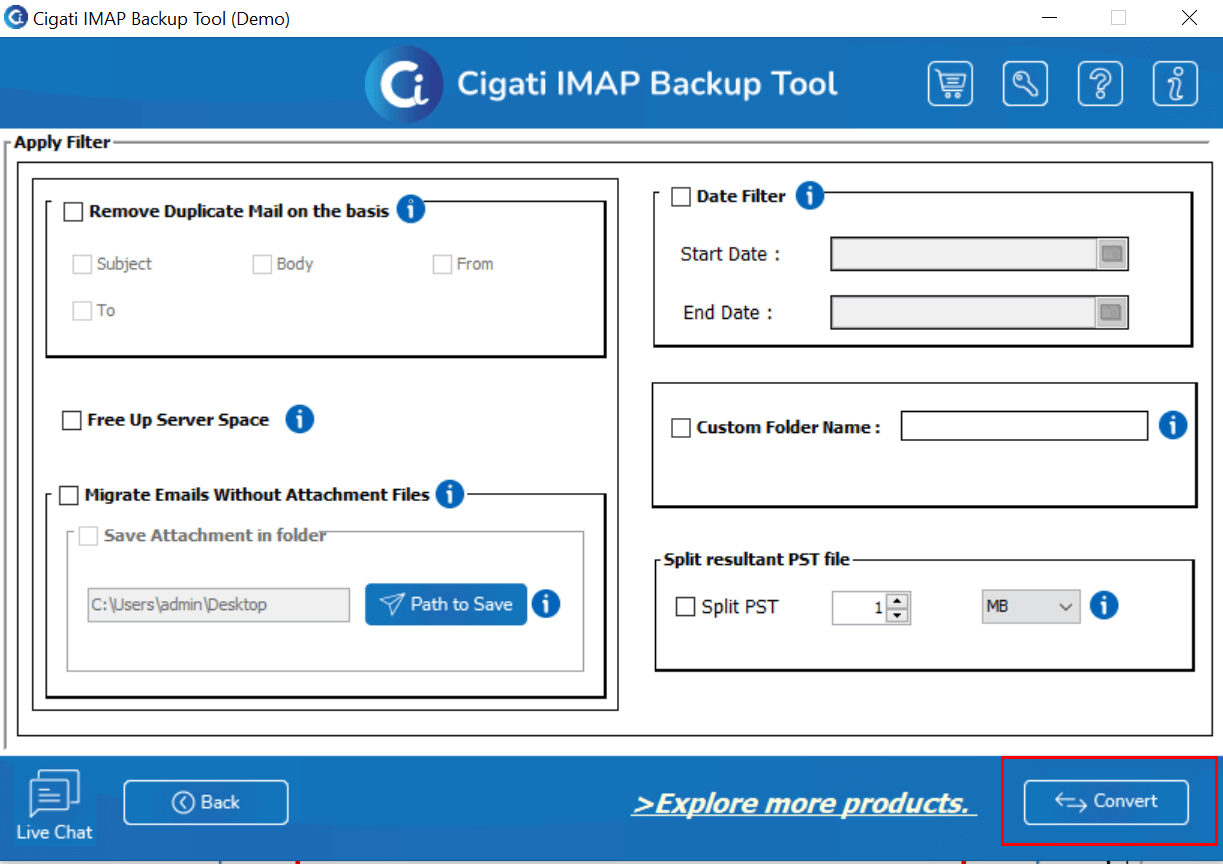Follow the Explore more products link

(803, 804)
